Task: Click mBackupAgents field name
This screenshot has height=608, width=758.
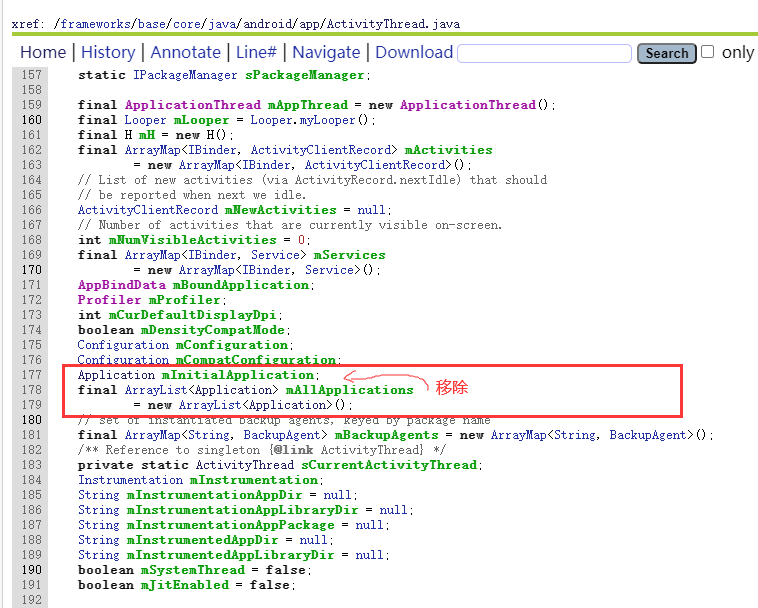Action: coord(386,434)
